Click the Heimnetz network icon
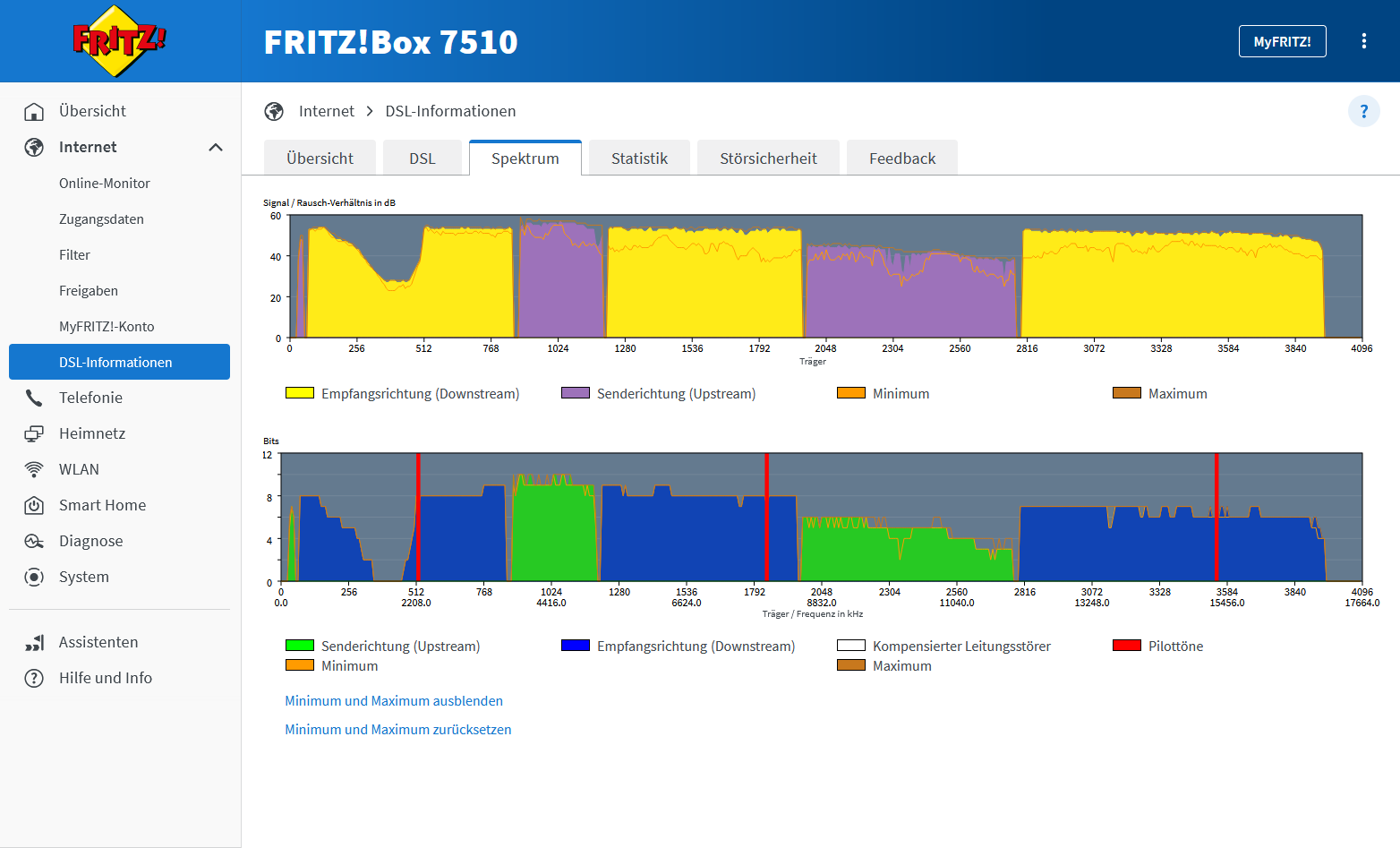1400x848 pixels. pos(34,433)
